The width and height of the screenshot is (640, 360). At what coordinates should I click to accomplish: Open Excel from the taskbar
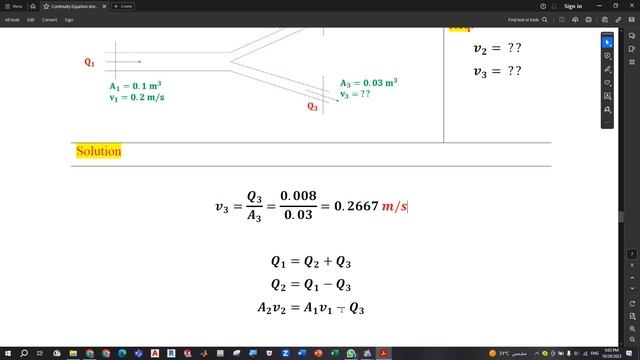(334, 353)
